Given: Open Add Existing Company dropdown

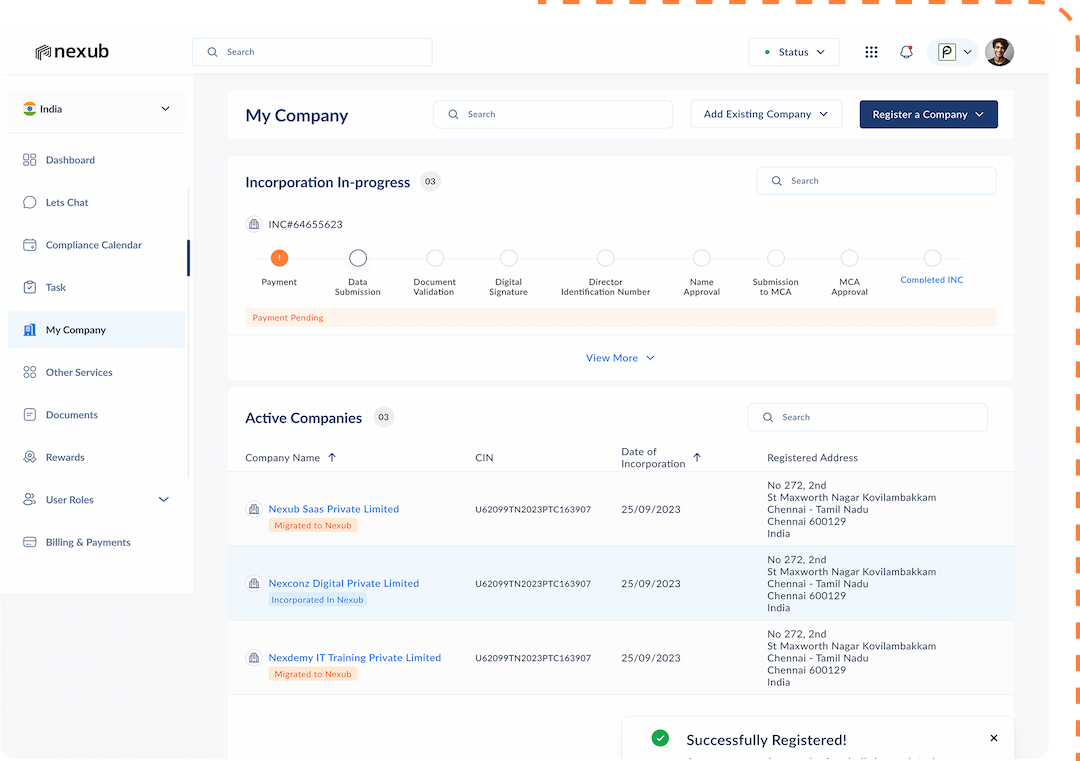Looking at the screenshot, I should pos(766,114).
